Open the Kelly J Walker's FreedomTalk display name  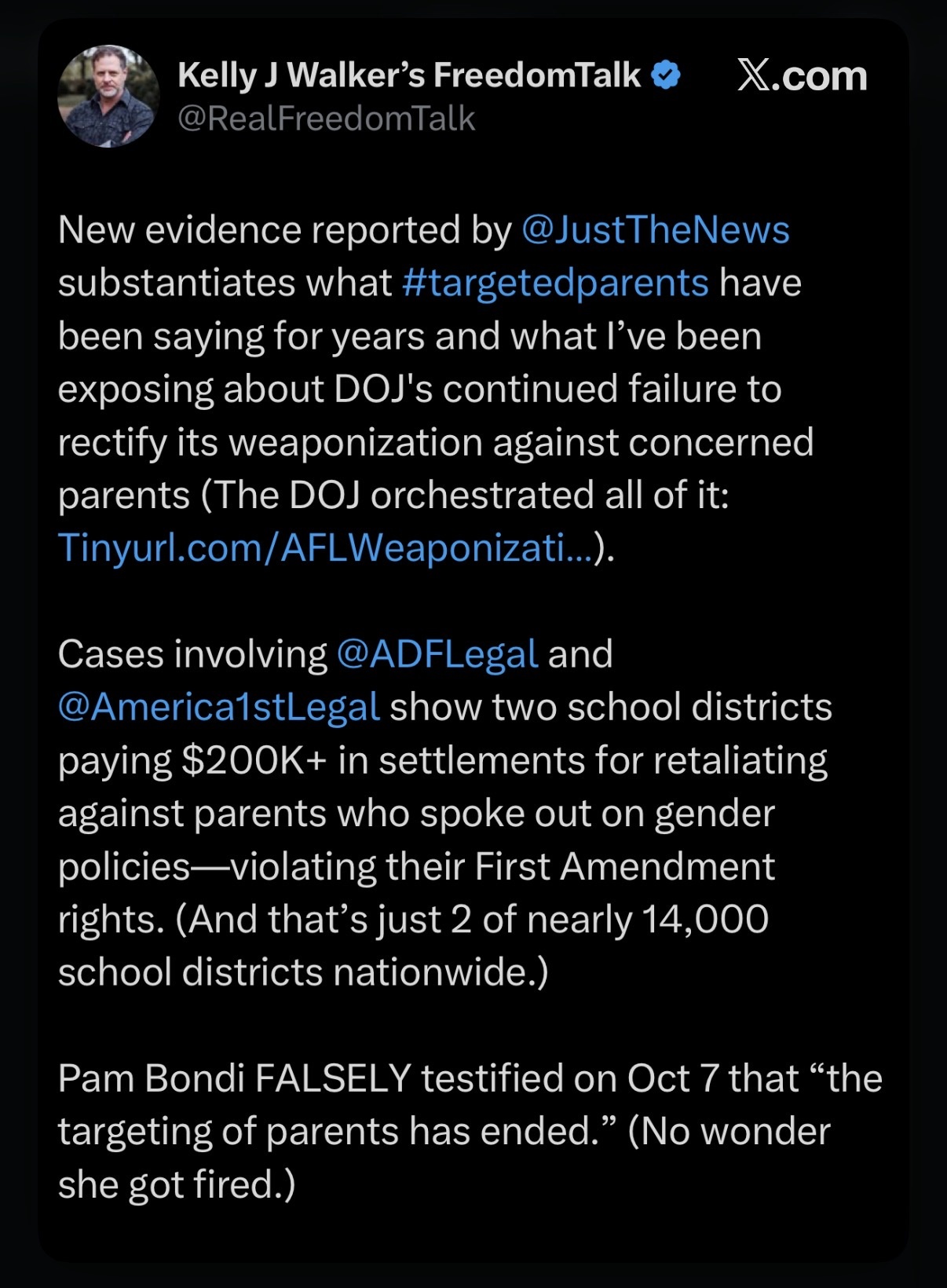(408, 76)
